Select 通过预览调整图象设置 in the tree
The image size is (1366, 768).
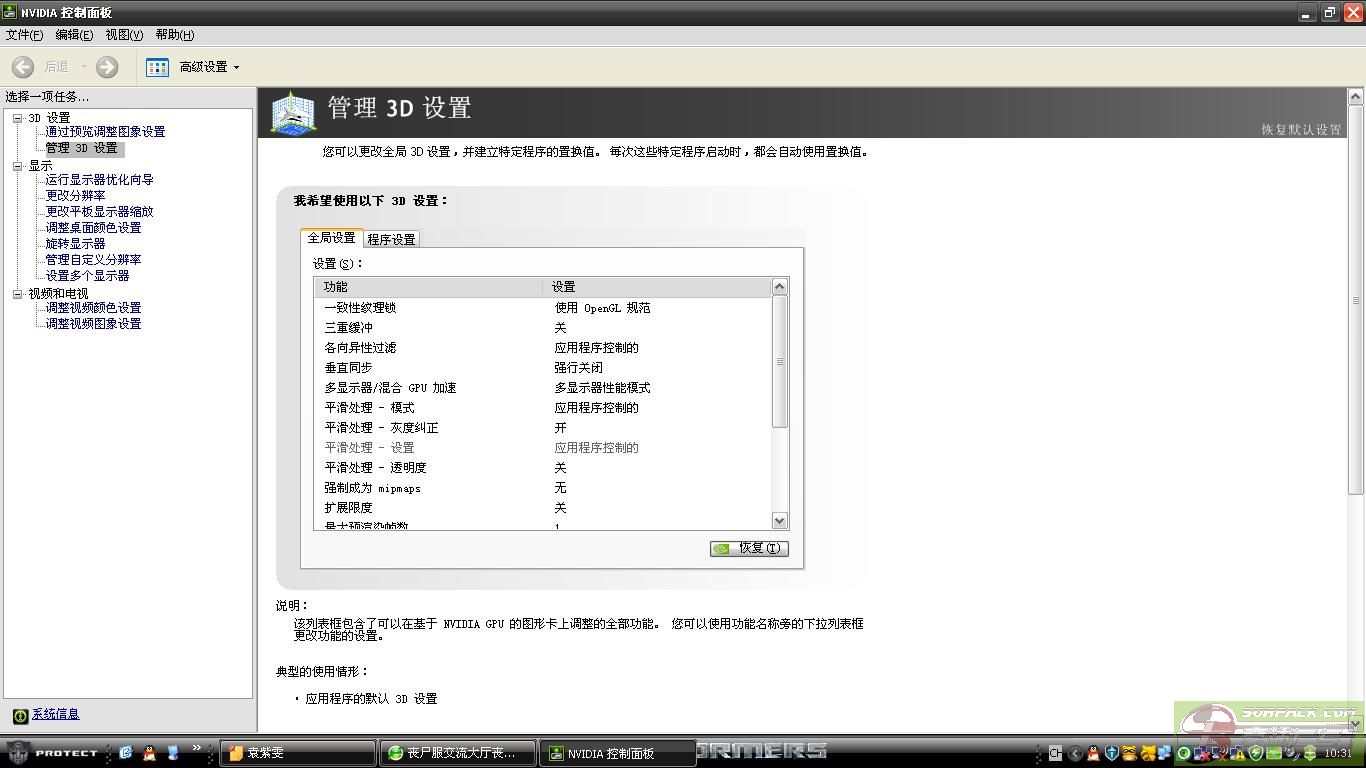105,132
